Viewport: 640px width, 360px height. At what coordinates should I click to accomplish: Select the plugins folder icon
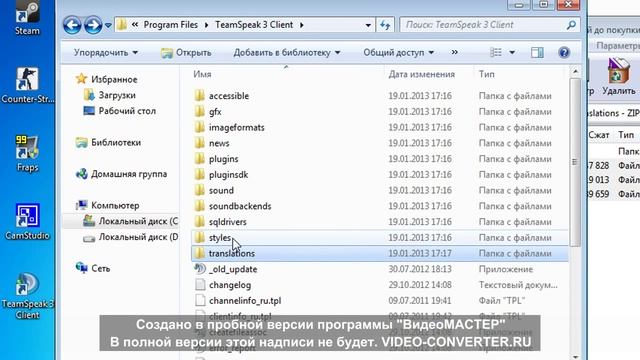click(200, 159)
